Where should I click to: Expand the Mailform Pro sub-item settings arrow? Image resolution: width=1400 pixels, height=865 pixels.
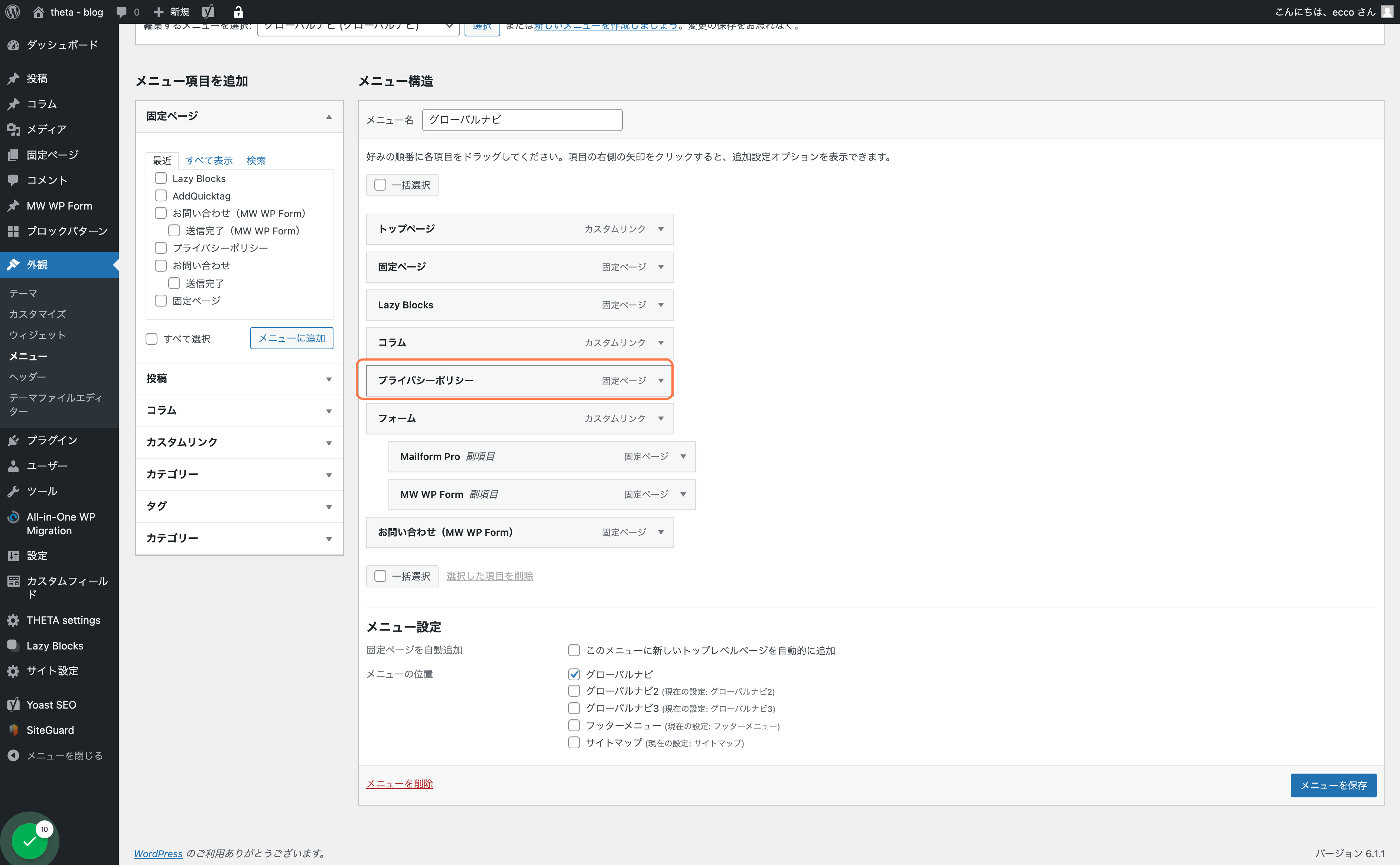(x=683, y=457)
